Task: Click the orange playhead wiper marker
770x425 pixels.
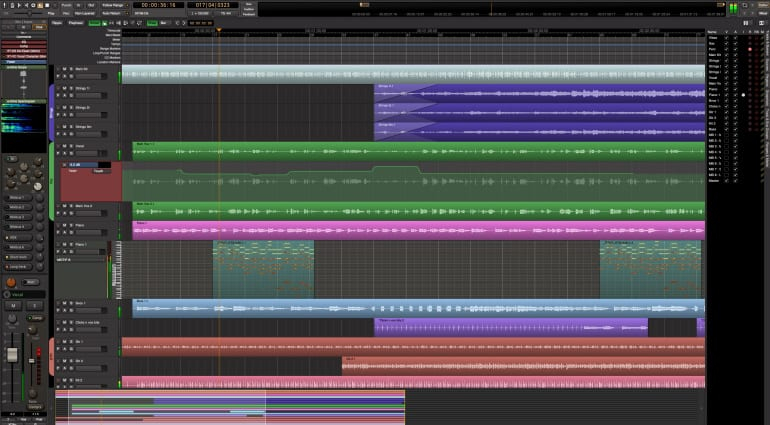Action: (x=219, y=31)
